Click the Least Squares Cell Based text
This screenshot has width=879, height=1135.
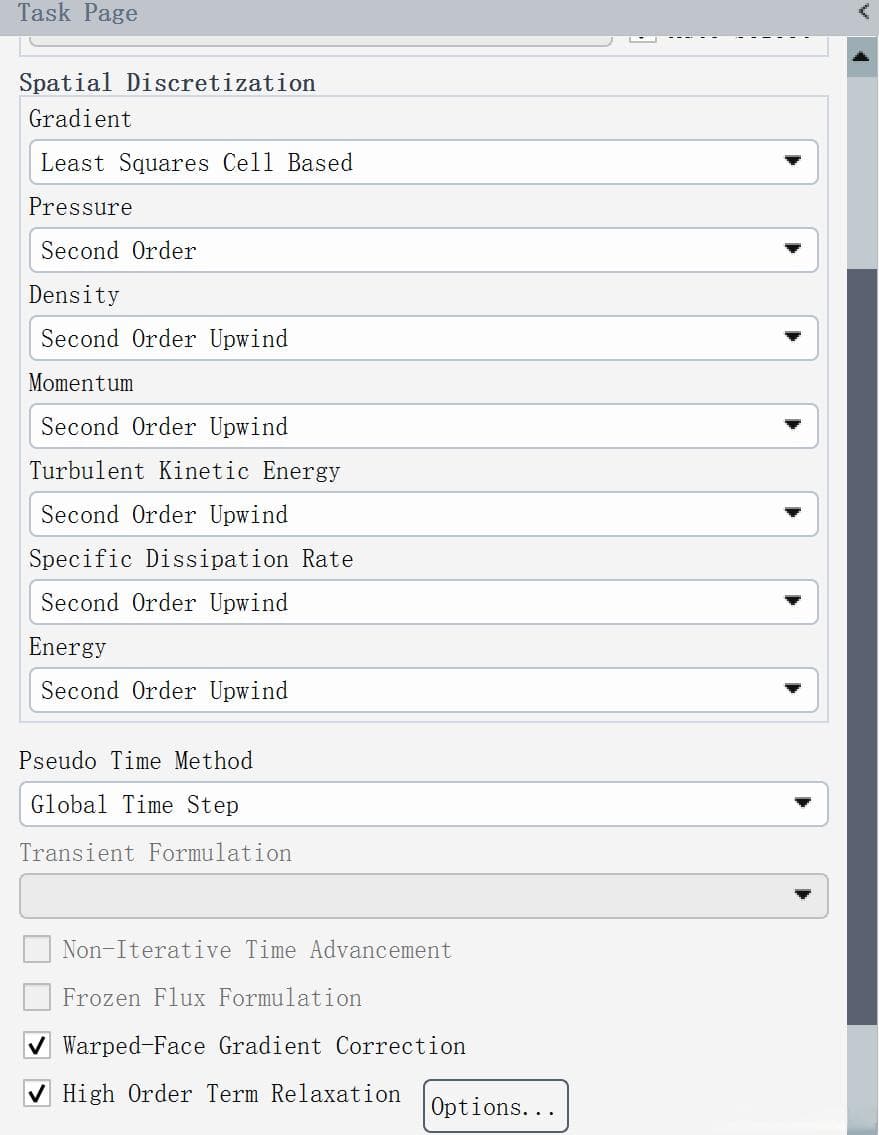(x=196, y=162)
